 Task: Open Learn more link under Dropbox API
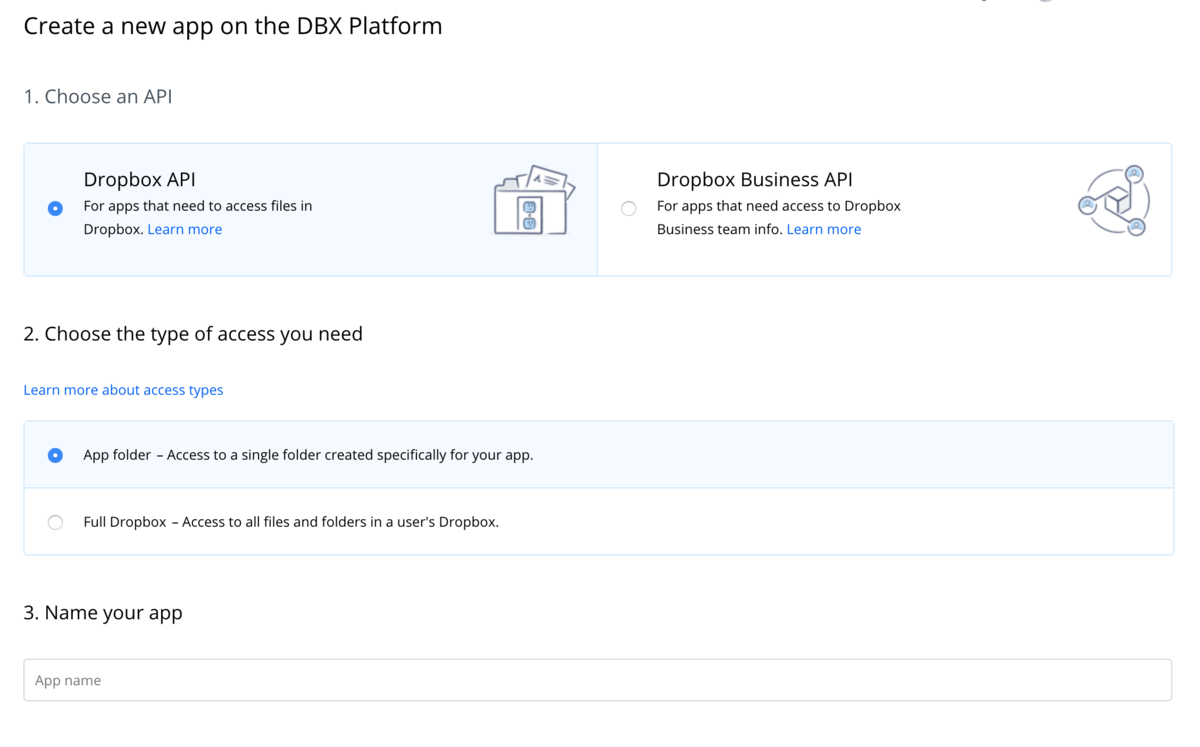coord(185,229)
